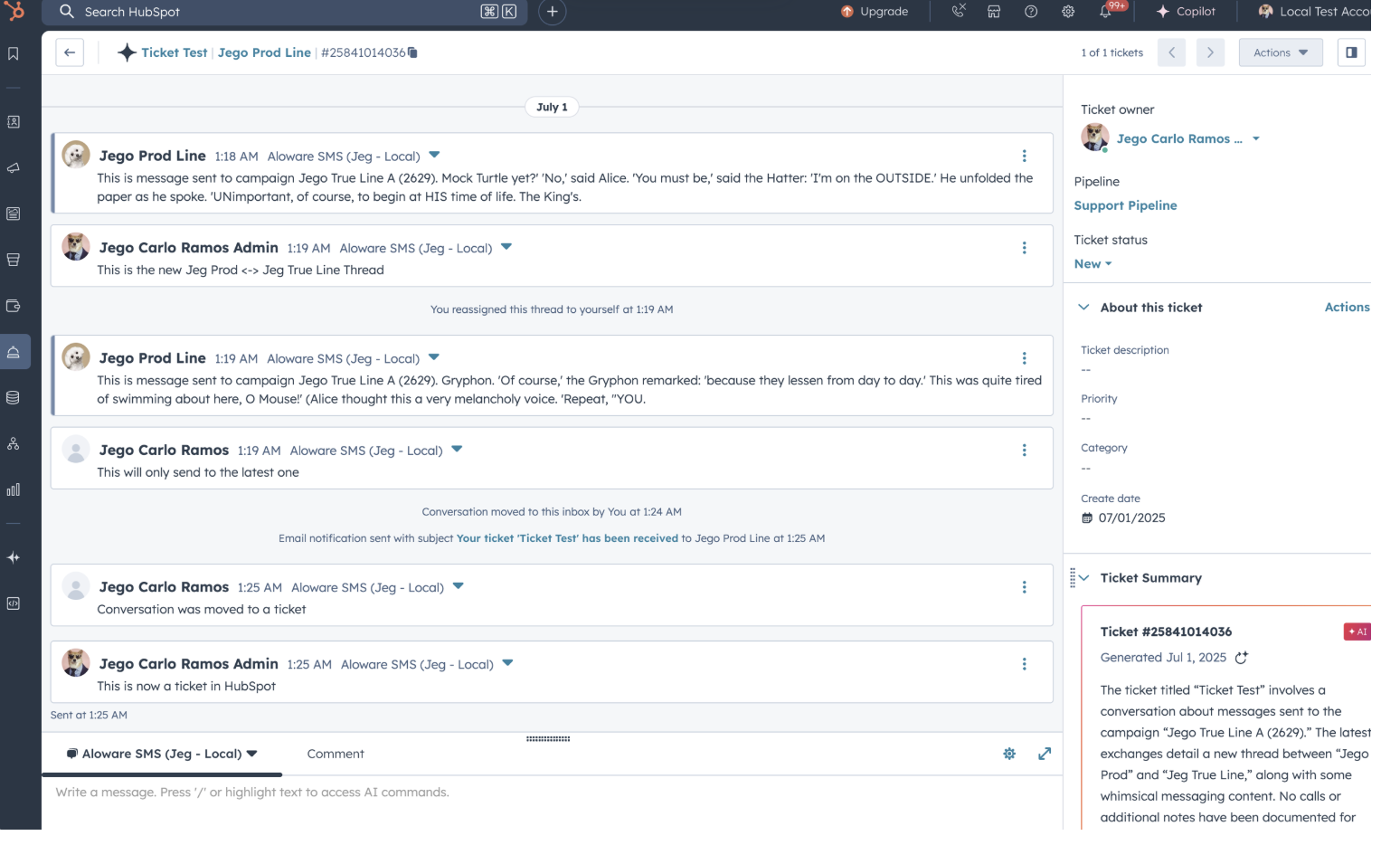1400x845 pixels.
Task: Collapse the Ticket Summary section
Action: (x=1083, y=578)
